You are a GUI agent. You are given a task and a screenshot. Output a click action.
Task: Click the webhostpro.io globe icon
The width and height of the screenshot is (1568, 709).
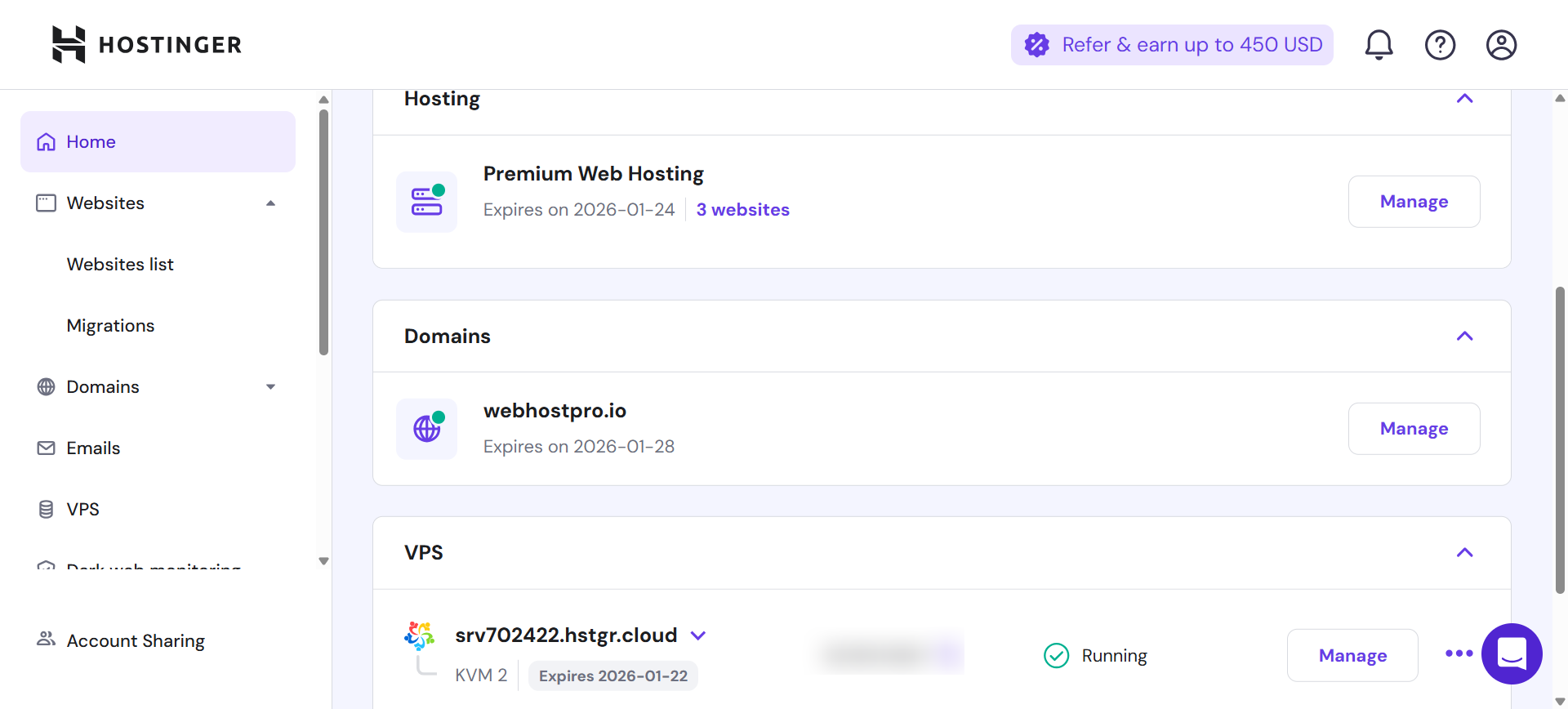pos(426,429)
